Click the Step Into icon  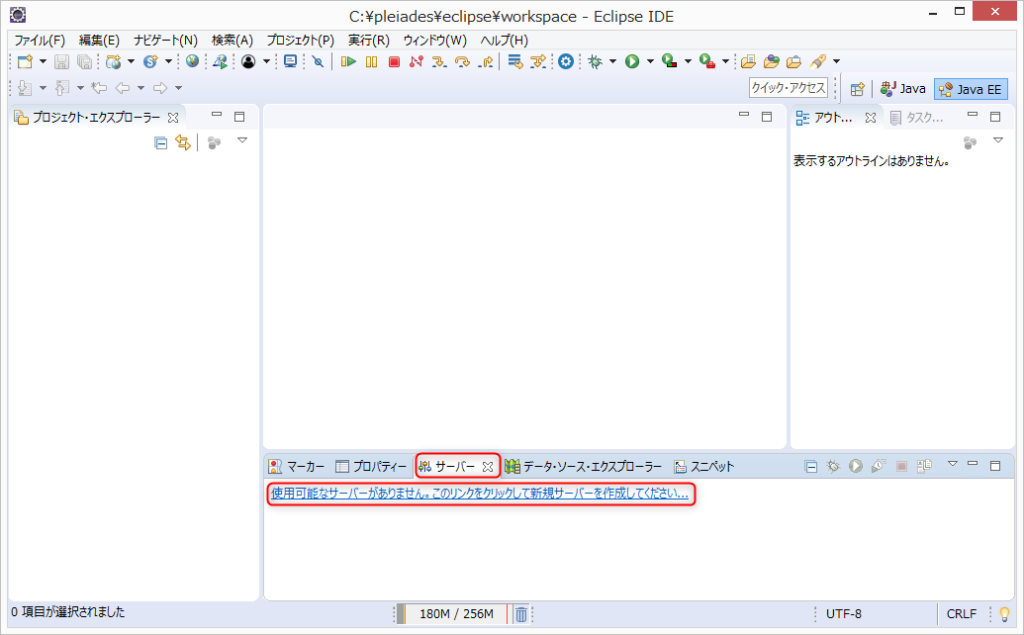click(x=439, y=61)
